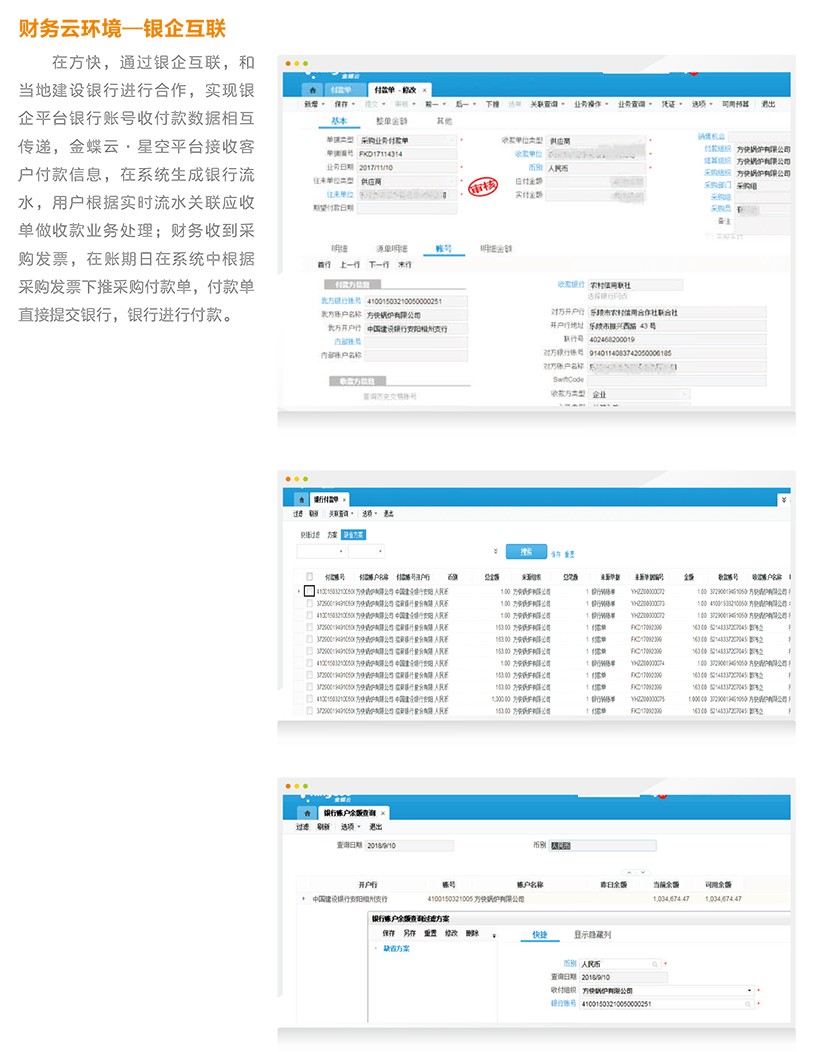Expand the 中国建设银行 row in balance table
Screen dimensions: 820x1052
(x=303, y=899)
